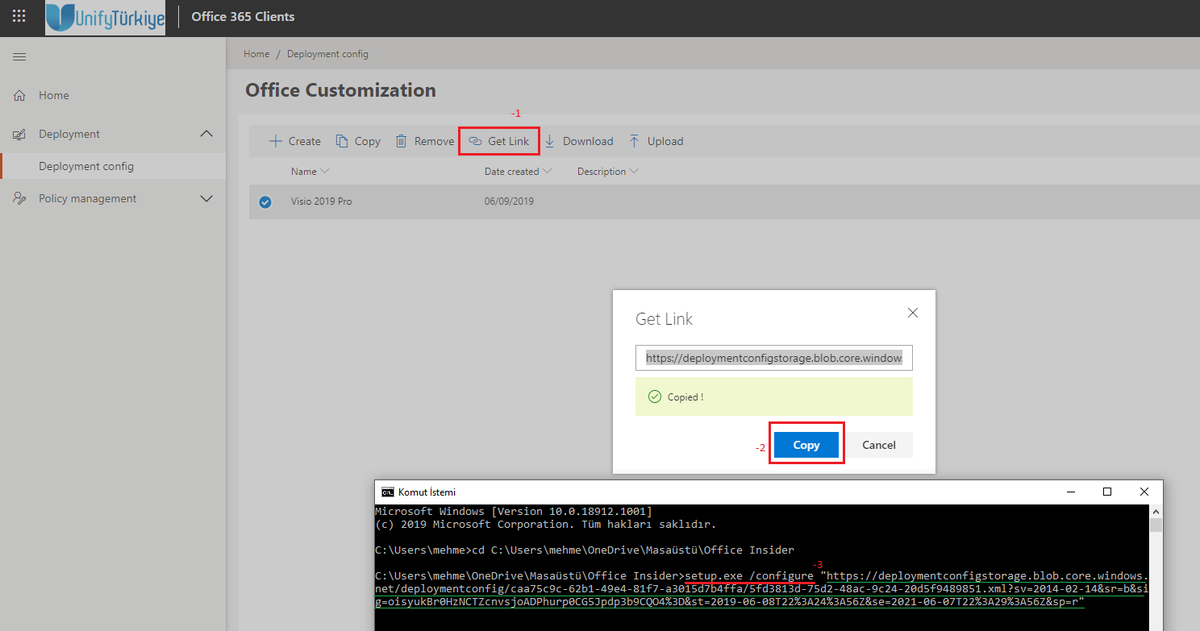Open the app launcher waffle icon
The width and height of the screenshot is (1200, 631).
click(x=18, y=16)
